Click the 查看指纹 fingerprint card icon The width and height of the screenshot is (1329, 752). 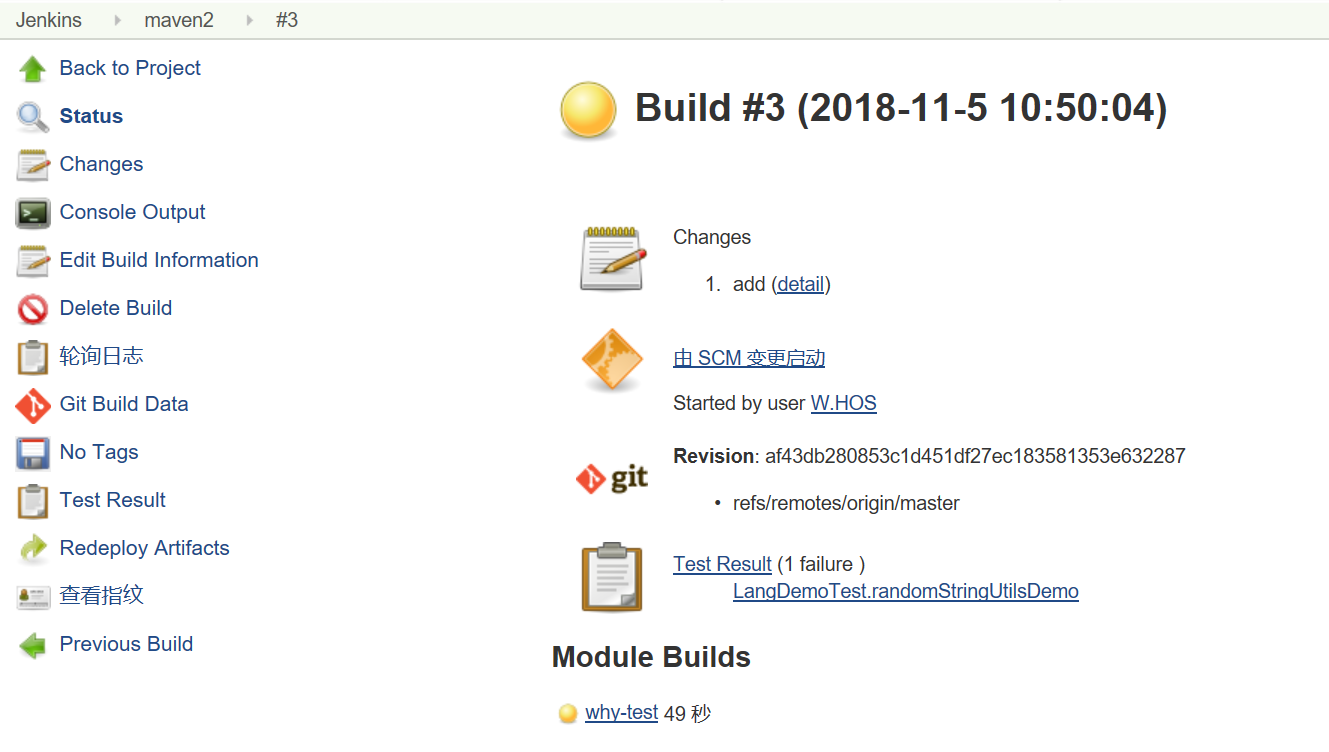click(x=33, y=597)
